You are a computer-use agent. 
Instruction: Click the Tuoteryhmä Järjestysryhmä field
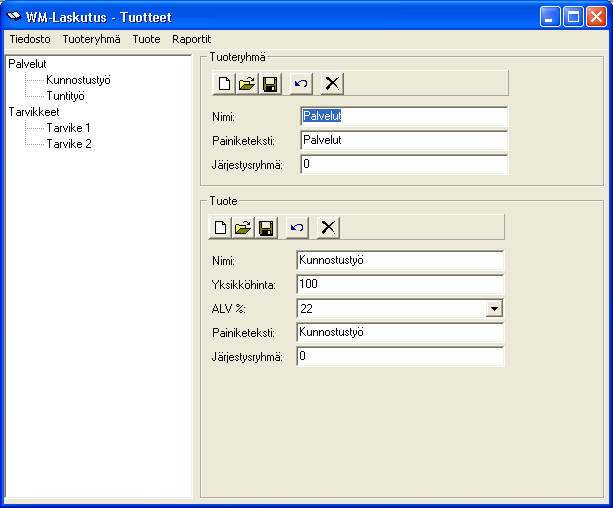(x=404, y=164)
